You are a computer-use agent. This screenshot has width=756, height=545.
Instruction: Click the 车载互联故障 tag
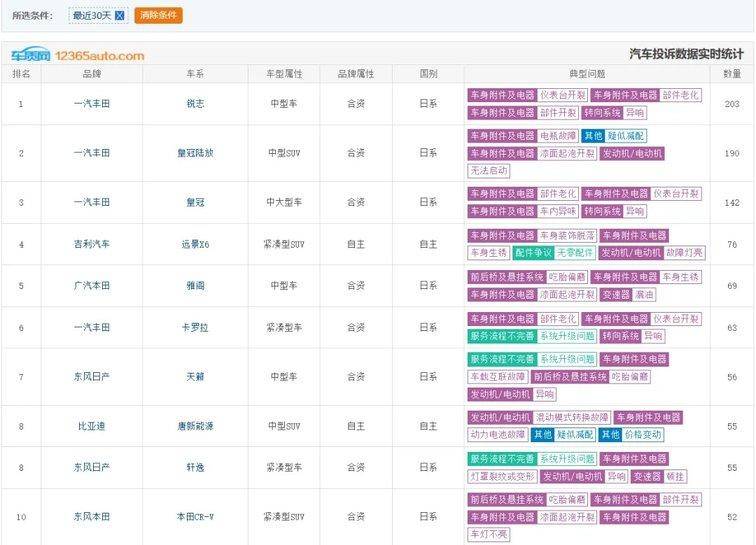tap(497, 377)
